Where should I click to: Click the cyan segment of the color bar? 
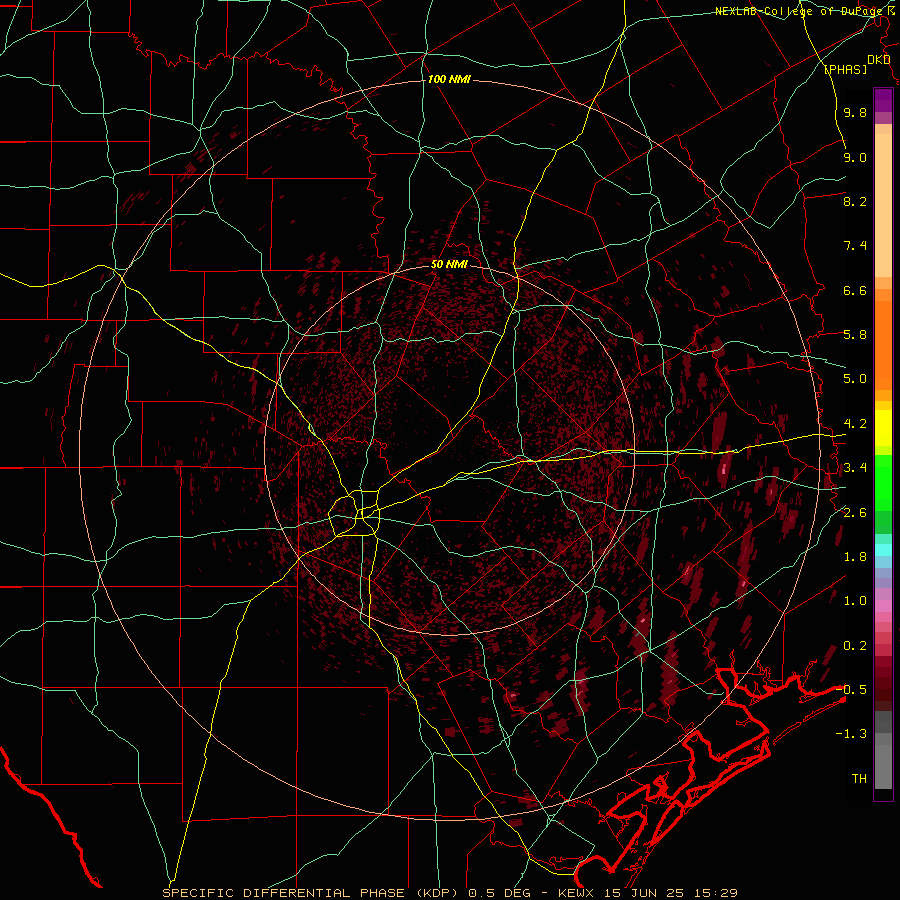click(883, 550)
